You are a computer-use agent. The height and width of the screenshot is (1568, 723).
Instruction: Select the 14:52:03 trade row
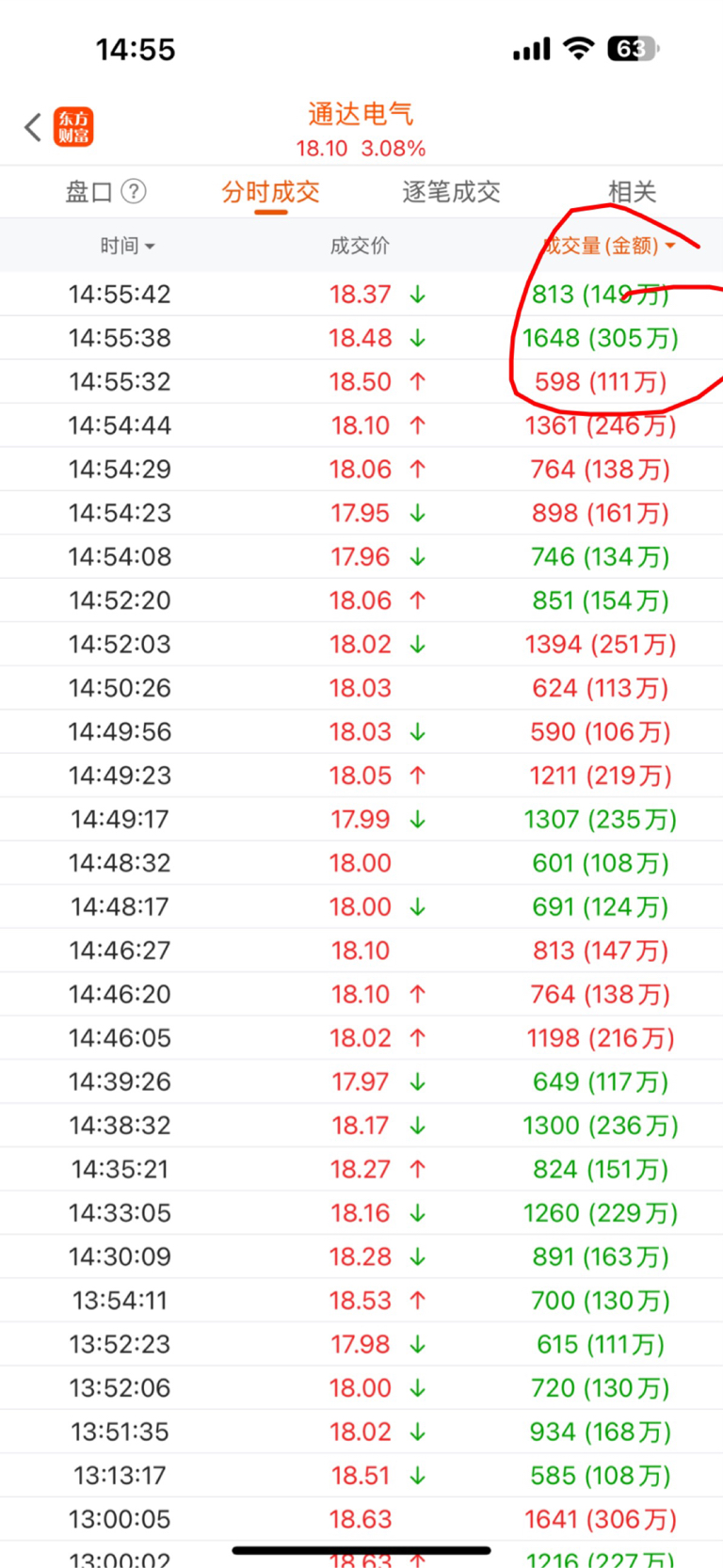pyautogui.click(x=361, y=645)
